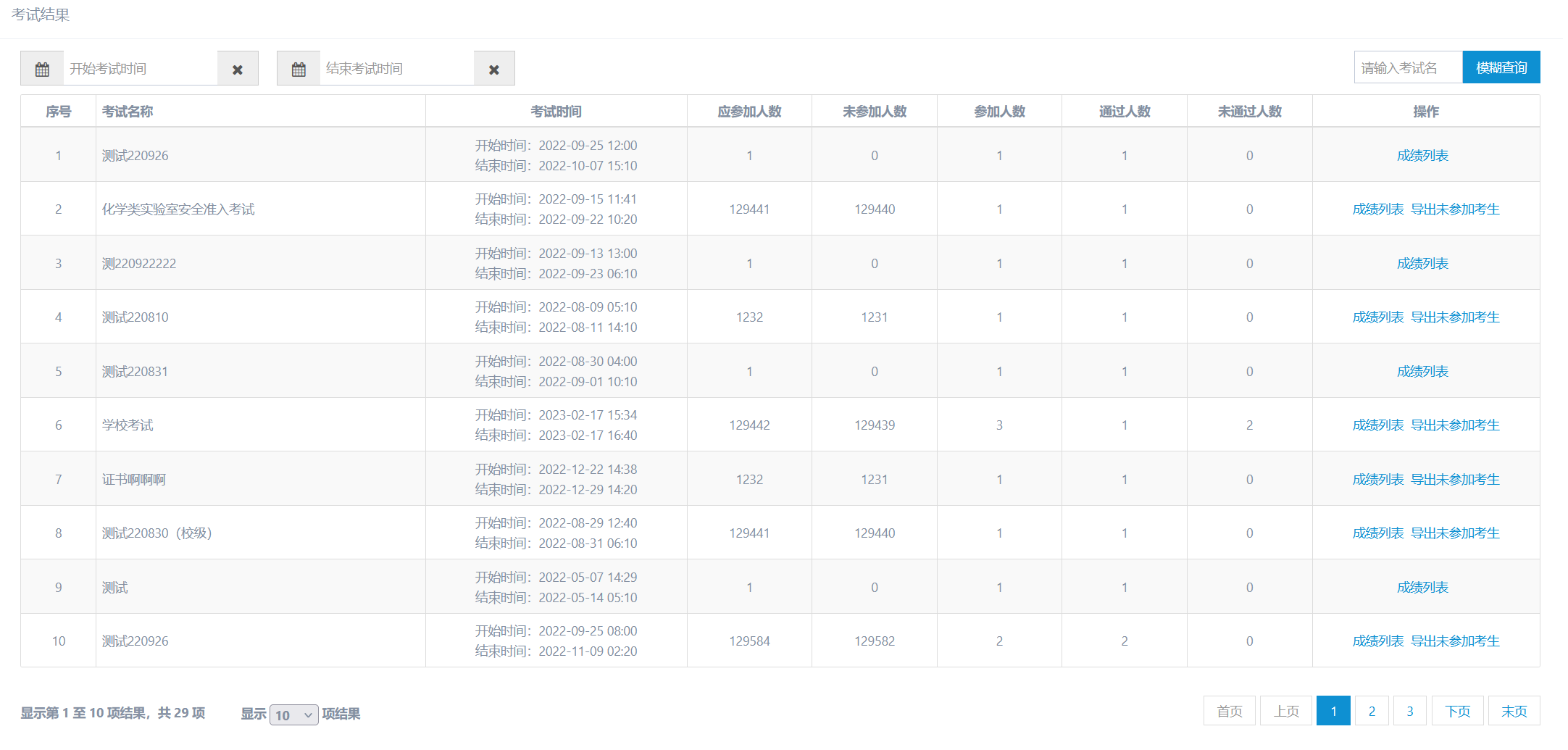Select exam name 测220922222
Image resolution: width=1568 pixels, height=750 pixels.
coord(139,263)
